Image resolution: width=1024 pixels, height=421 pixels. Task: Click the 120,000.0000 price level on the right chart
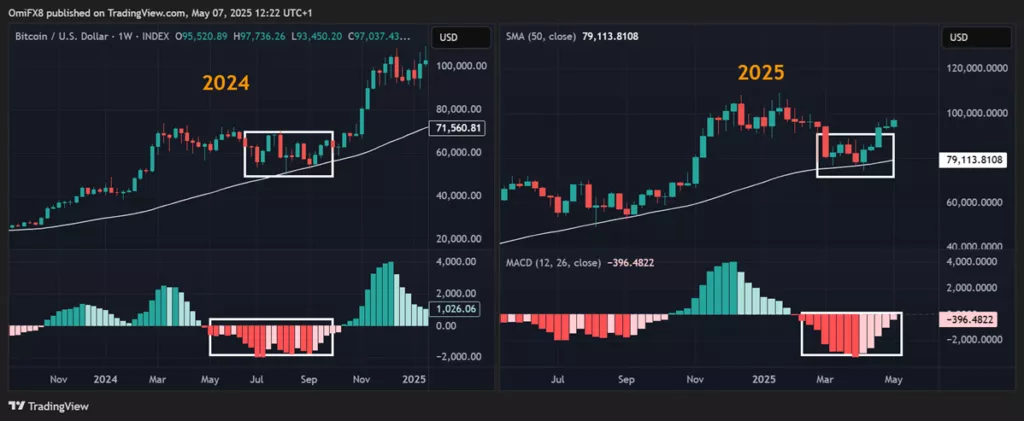(x=976, y=70)
